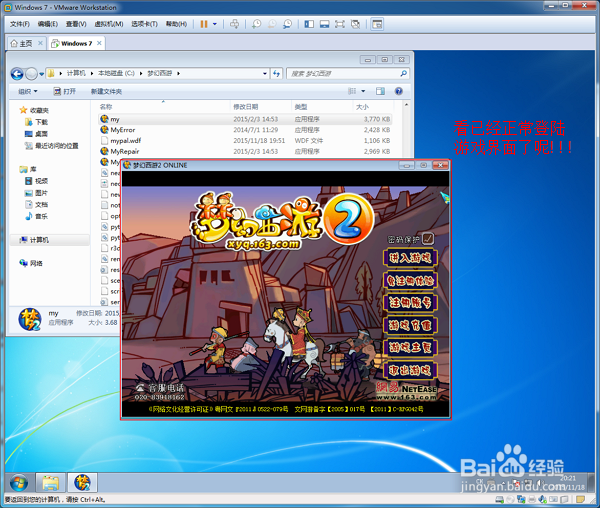Screen dimensions: 600x508
Task: Open Explorer recent locations dropdown
Action: (x=41, y=74)
